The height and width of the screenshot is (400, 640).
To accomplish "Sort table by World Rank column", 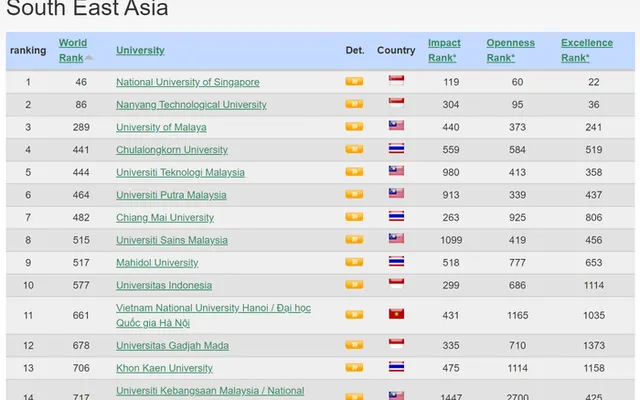I will 73,50.
